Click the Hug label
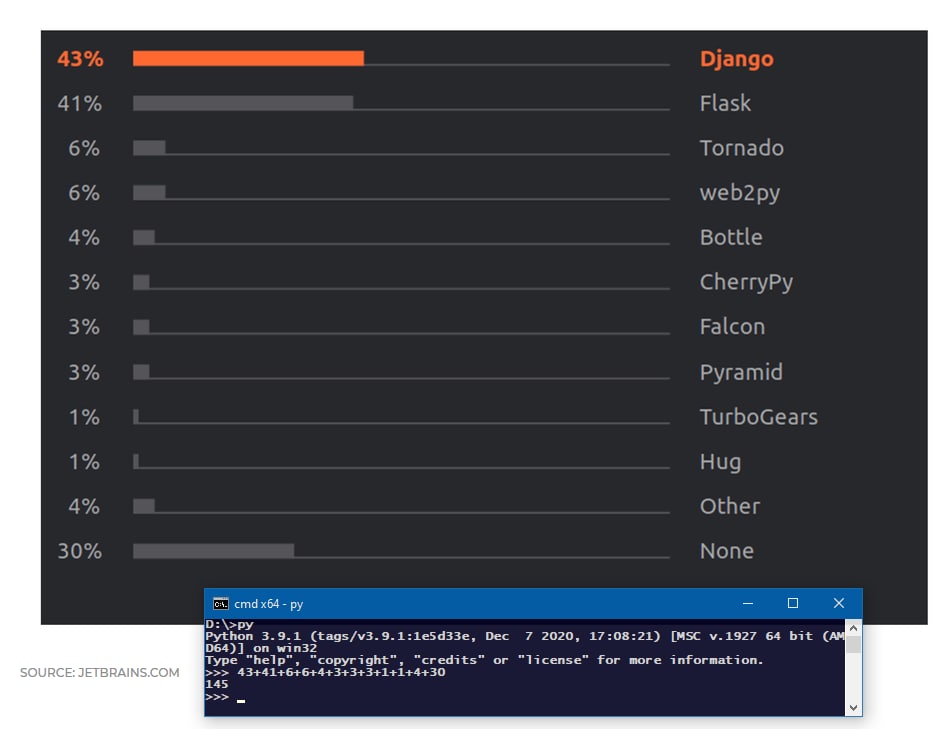 point(720,462)
